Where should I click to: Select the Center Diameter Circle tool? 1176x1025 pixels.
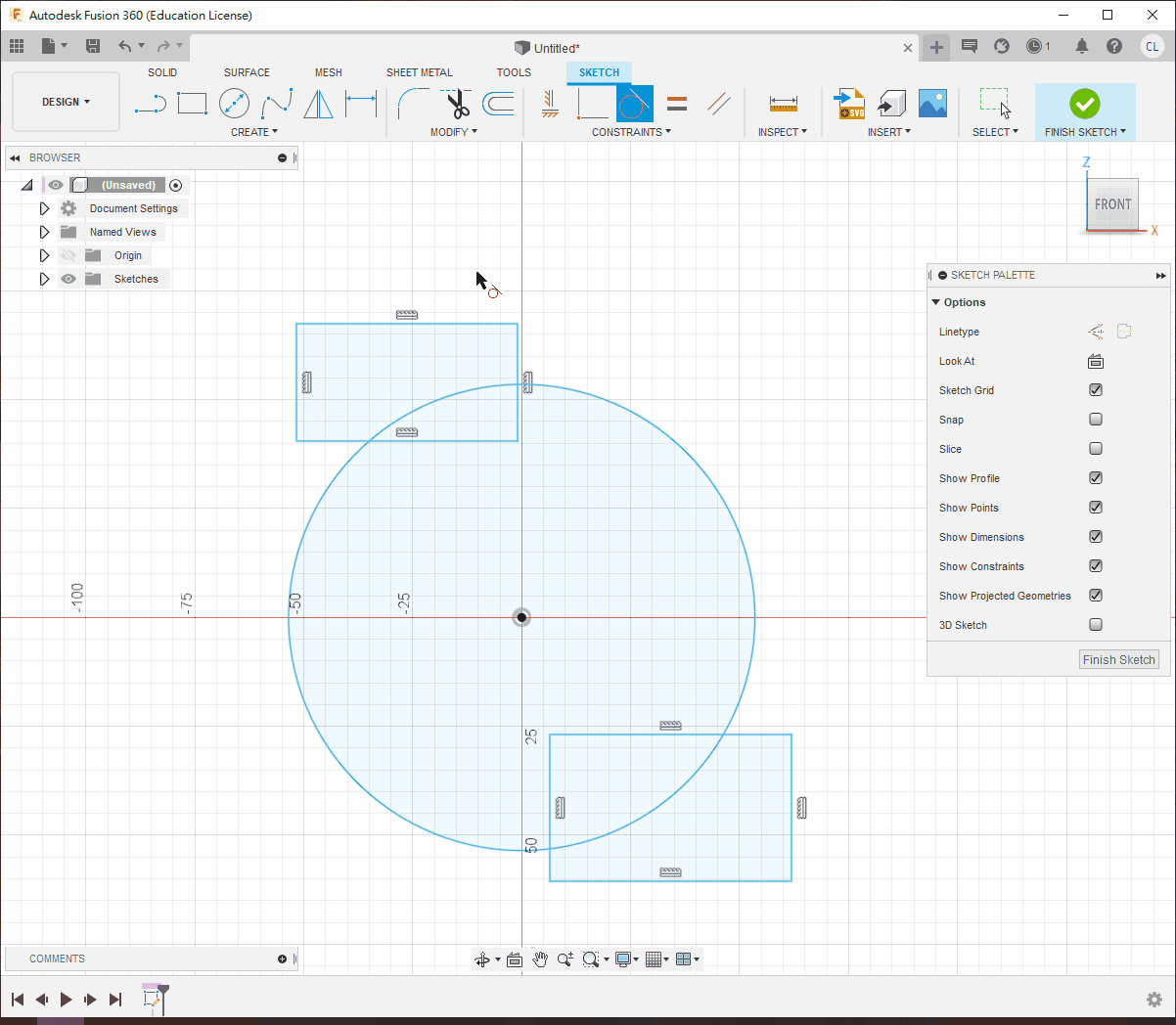coord(234,103)
